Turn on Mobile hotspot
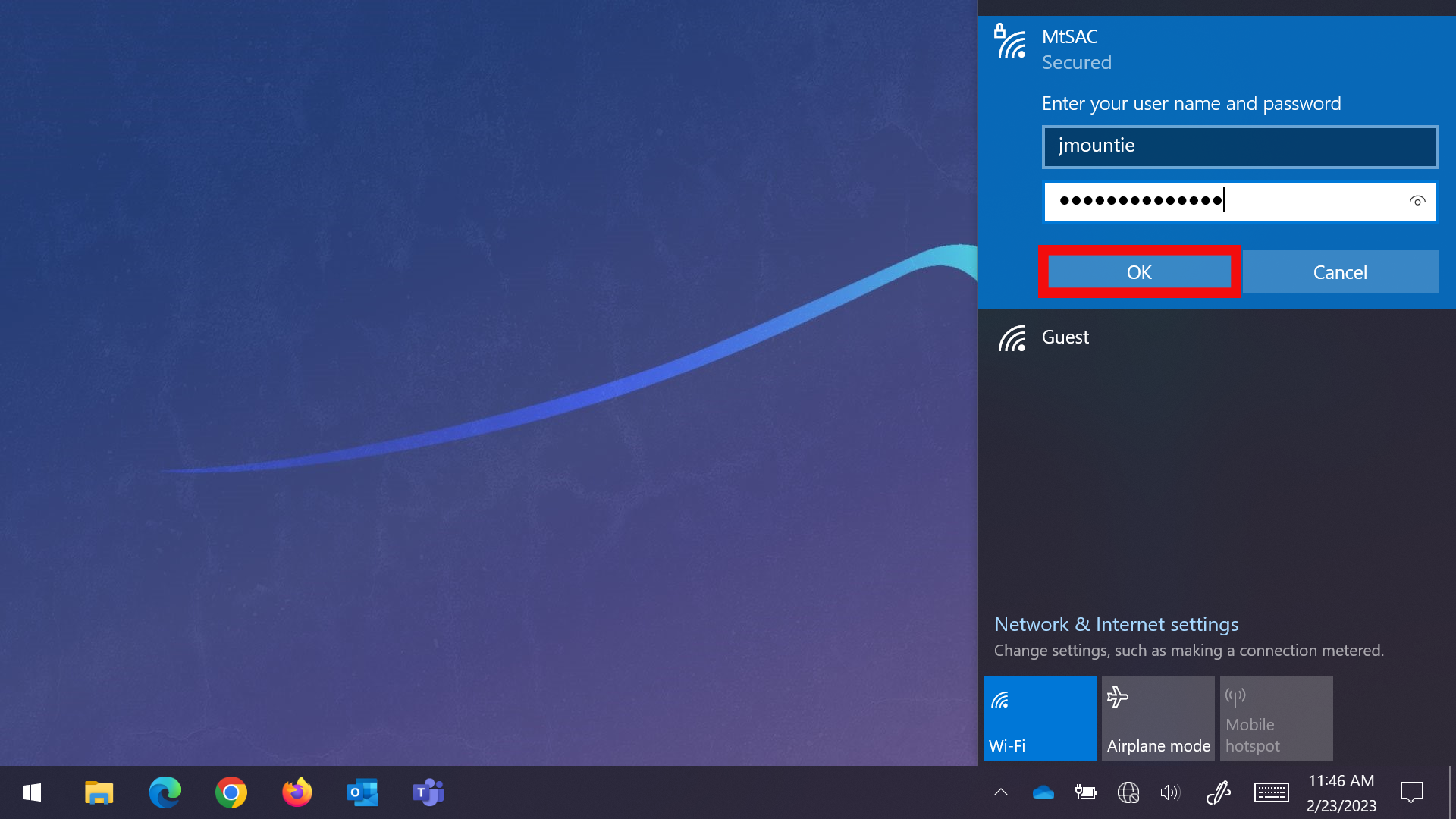Image resolution: width=1456 pixels, height=819 pixels. pos(1276,717)
